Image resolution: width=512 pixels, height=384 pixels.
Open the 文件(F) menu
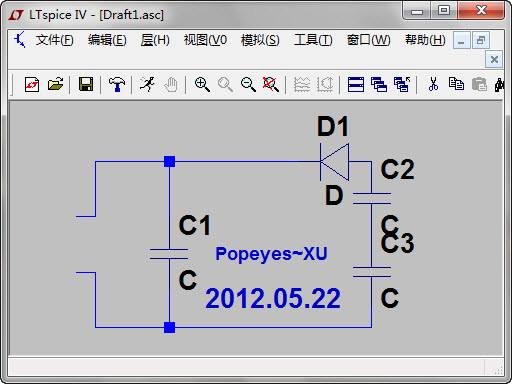tap(55, 40)
